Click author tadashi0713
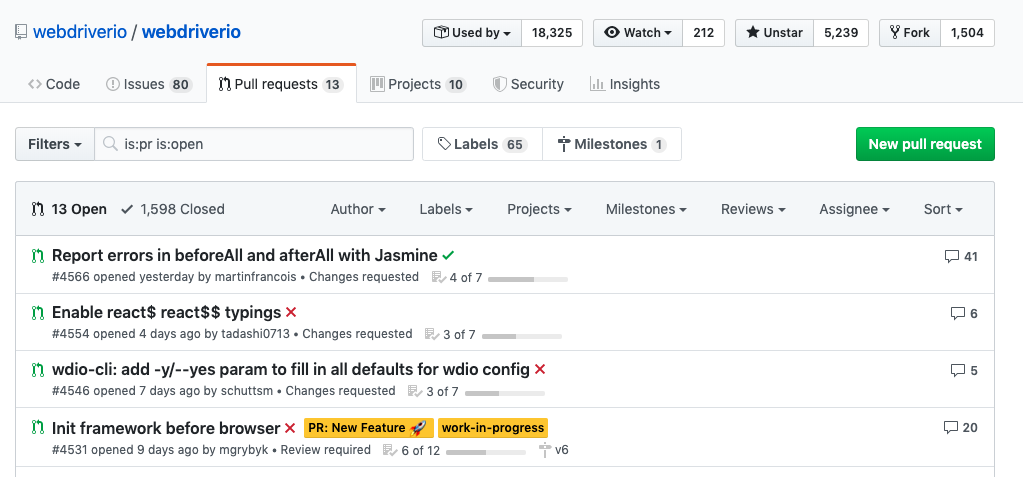 tap(255, 334)
